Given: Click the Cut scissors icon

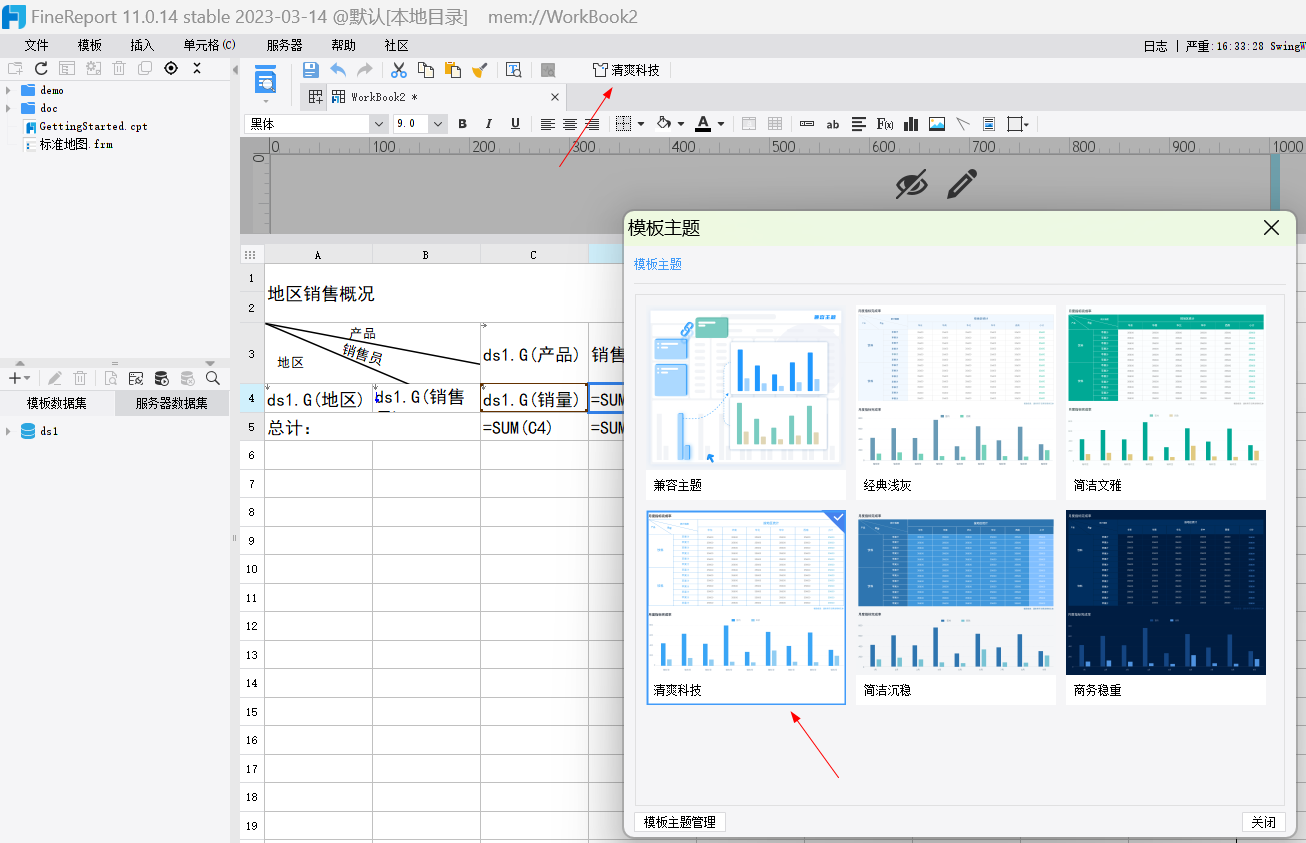Looking at the screenshot, I should pyautogui.click(x=398, y=70).
